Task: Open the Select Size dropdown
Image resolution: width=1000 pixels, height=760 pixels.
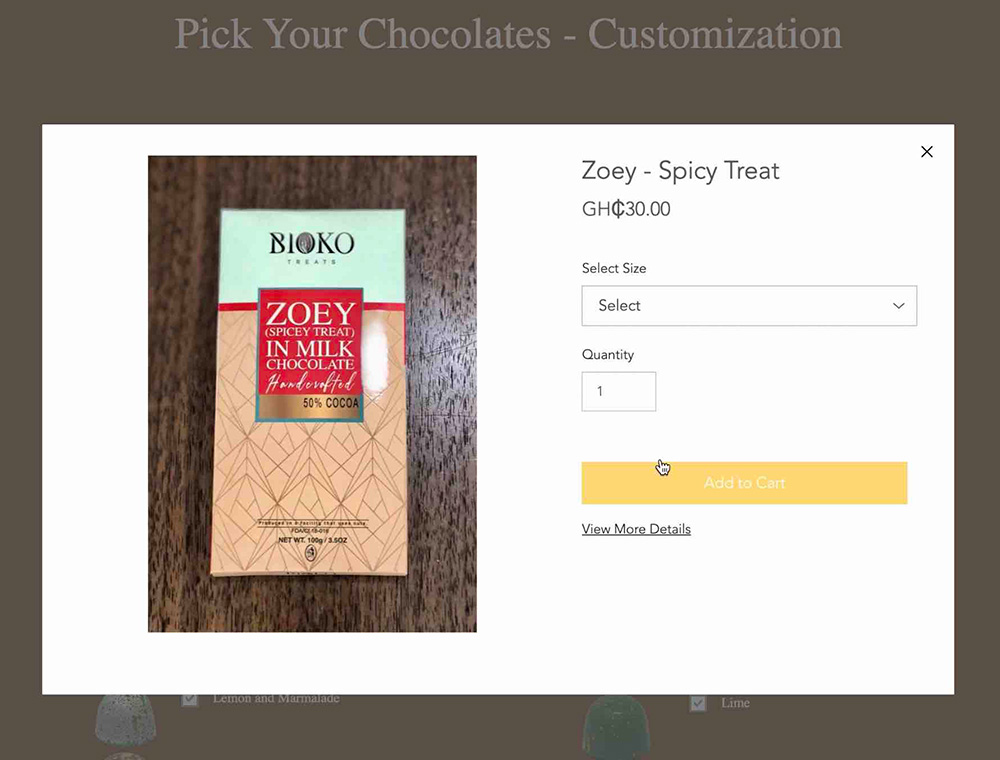Action: click(x=749, y=305)
